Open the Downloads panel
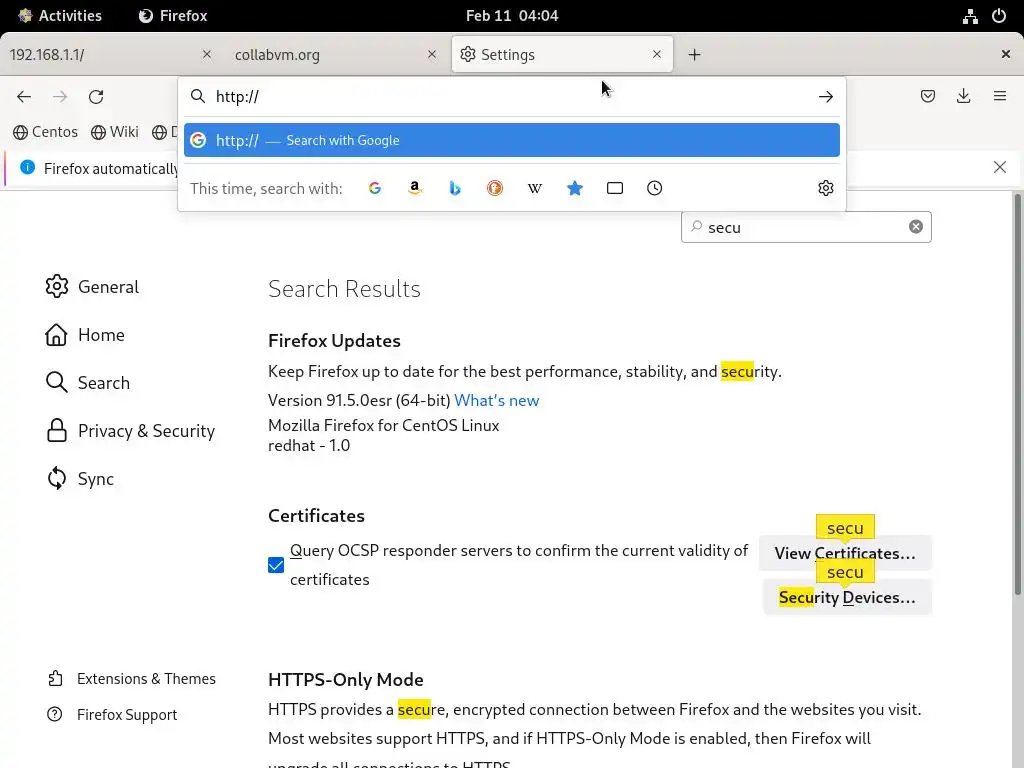The width and height of the screenshot is (1024, 768). (963, 97)
